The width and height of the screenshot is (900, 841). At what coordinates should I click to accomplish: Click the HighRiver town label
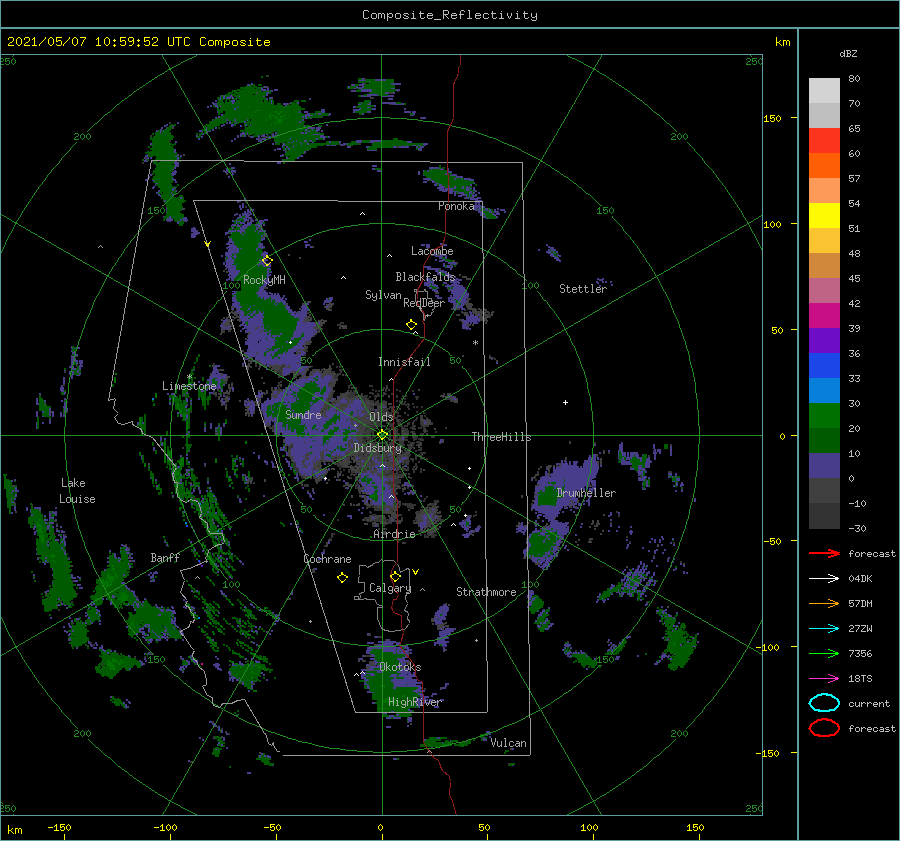pyautogui.click(x=414, y=702)
